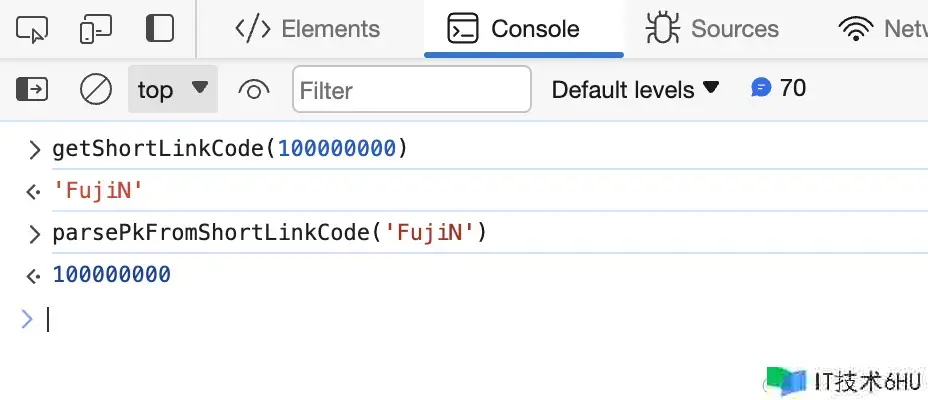Activate the inspect element picker icon
This screenshot has height=400, width=928.
click(33, 29)
